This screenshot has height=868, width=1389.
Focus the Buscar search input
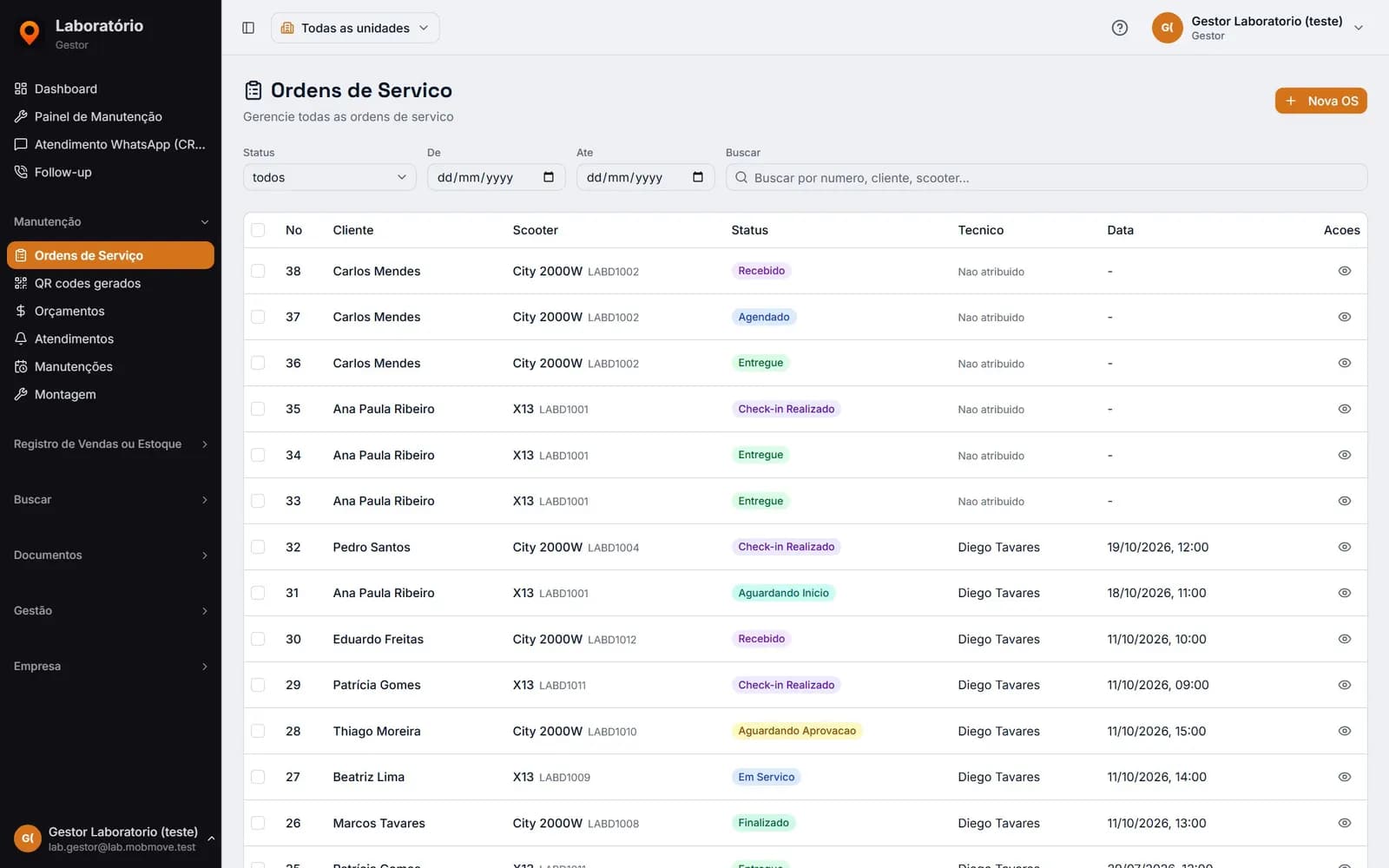[x=1046, y=177]
